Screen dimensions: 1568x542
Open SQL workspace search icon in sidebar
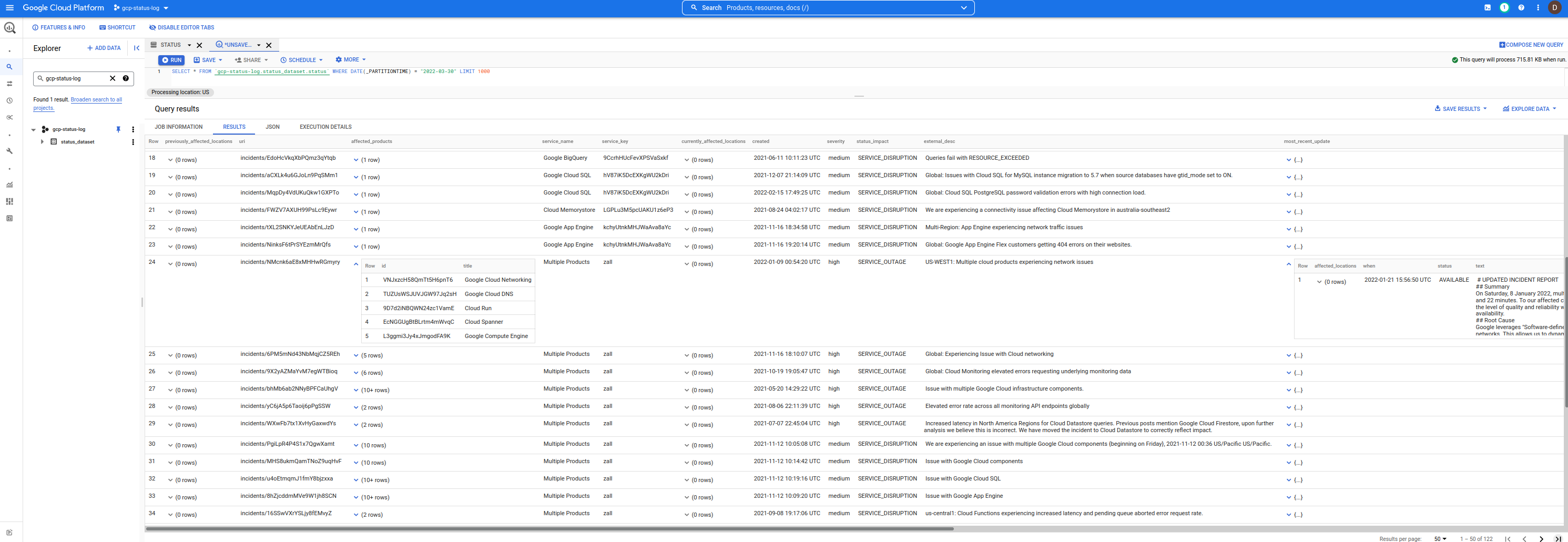click(x=10, y=67)
